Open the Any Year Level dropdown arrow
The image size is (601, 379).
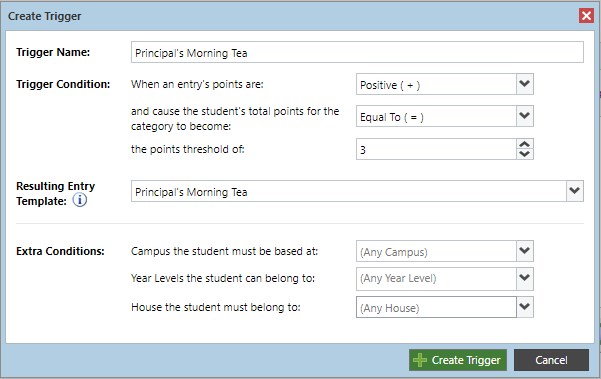pos(525,278)
